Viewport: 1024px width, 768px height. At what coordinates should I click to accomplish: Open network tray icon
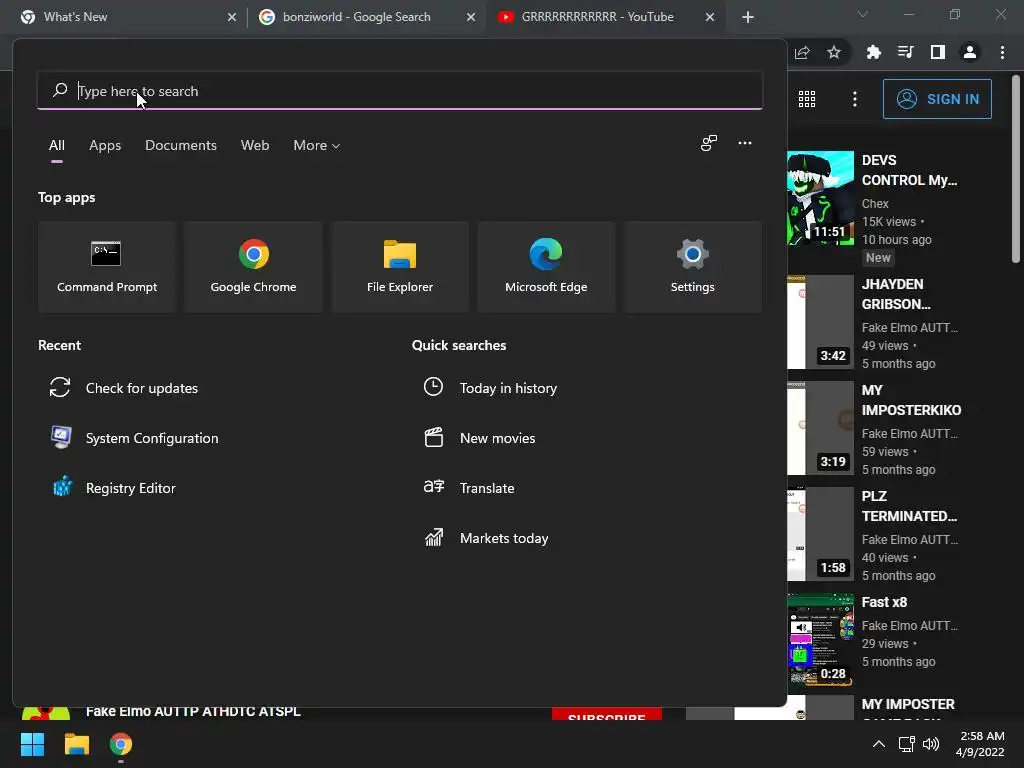(x=906, y=744)
